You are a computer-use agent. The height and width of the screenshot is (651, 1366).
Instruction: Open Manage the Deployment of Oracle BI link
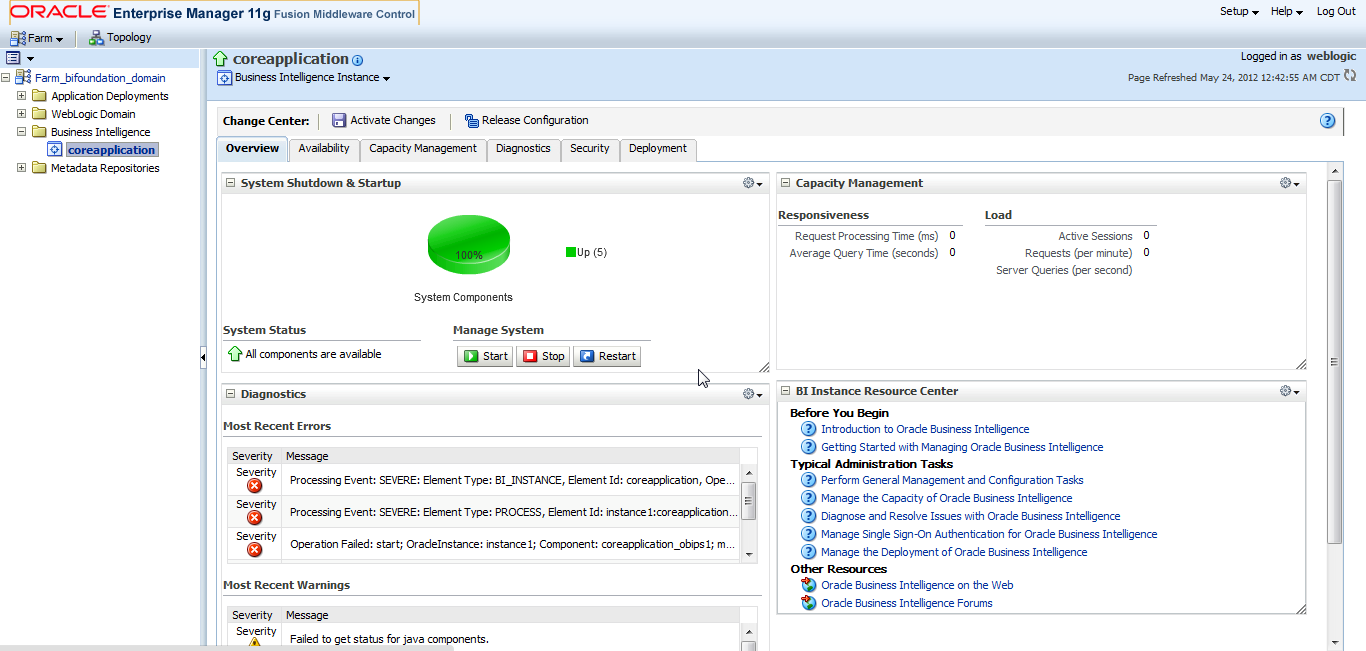point(954,552)
